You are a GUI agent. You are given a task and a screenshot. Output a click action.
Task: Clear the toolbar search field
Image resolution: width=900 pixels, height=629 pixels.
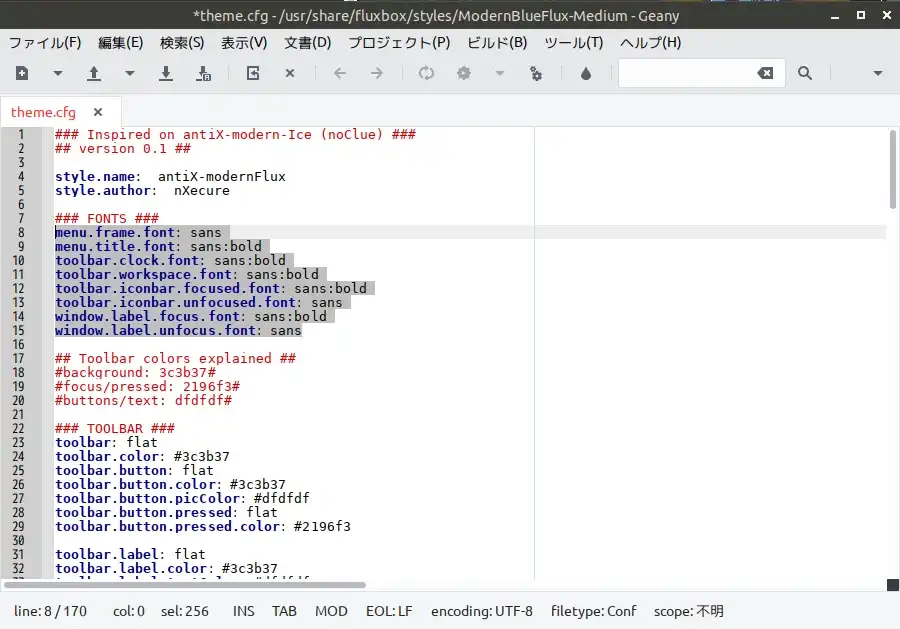click(x=764, y=73)
